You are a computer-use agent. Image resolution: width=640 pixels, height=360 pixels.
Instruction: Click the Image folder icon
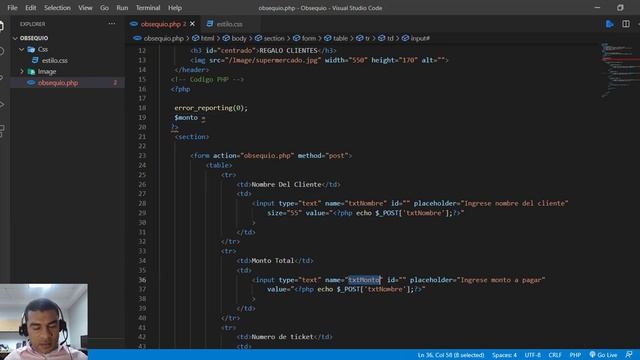point(31,71)
